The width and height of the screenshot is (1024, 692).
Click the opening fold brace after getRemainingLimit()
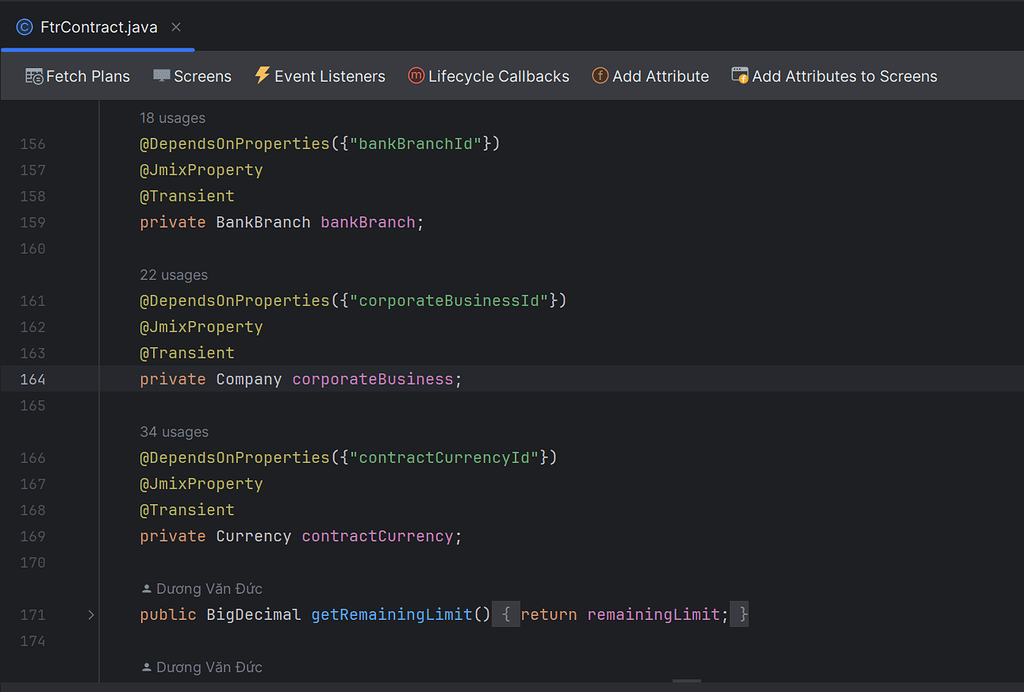[506, 614]
